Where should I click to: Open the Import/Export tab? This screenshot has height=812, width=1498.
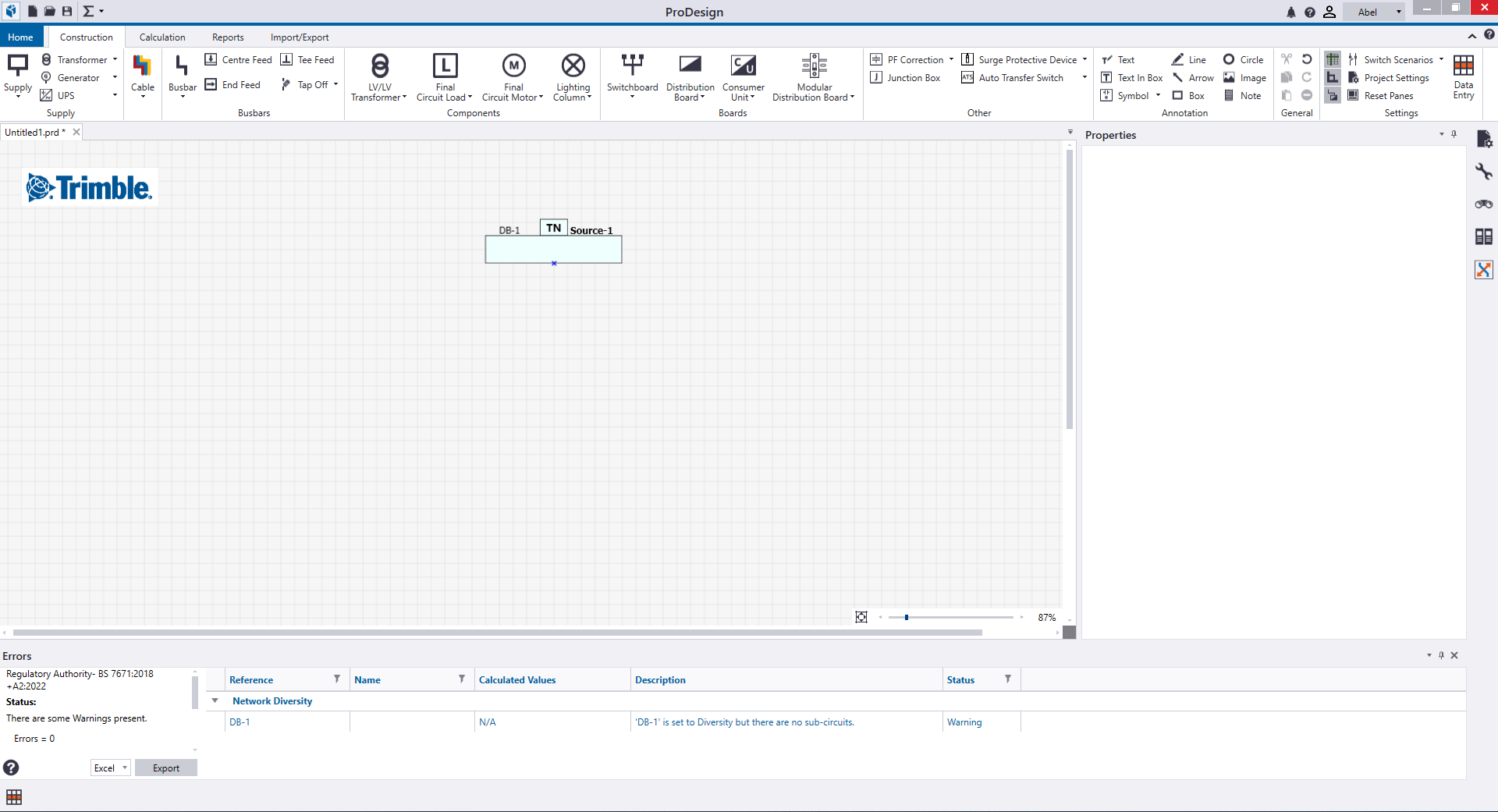pos(300,37)
